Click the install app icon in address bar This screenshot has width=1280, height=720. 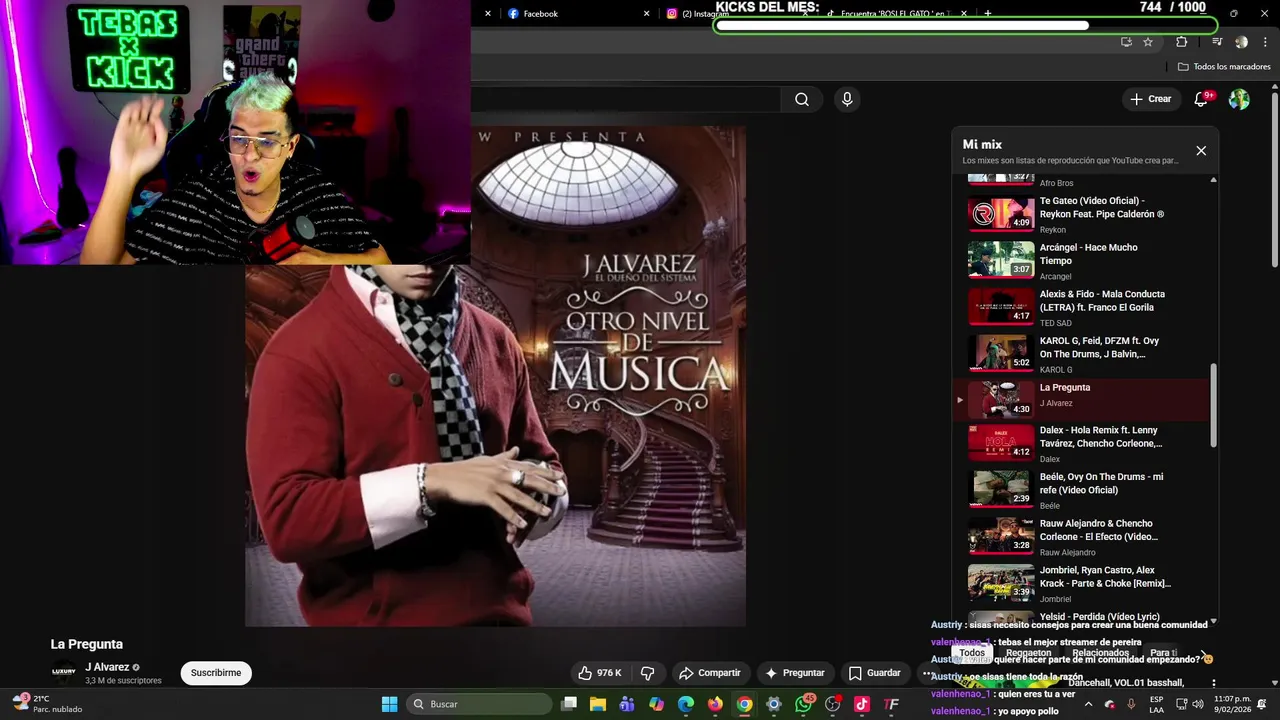click(1126, 42)
